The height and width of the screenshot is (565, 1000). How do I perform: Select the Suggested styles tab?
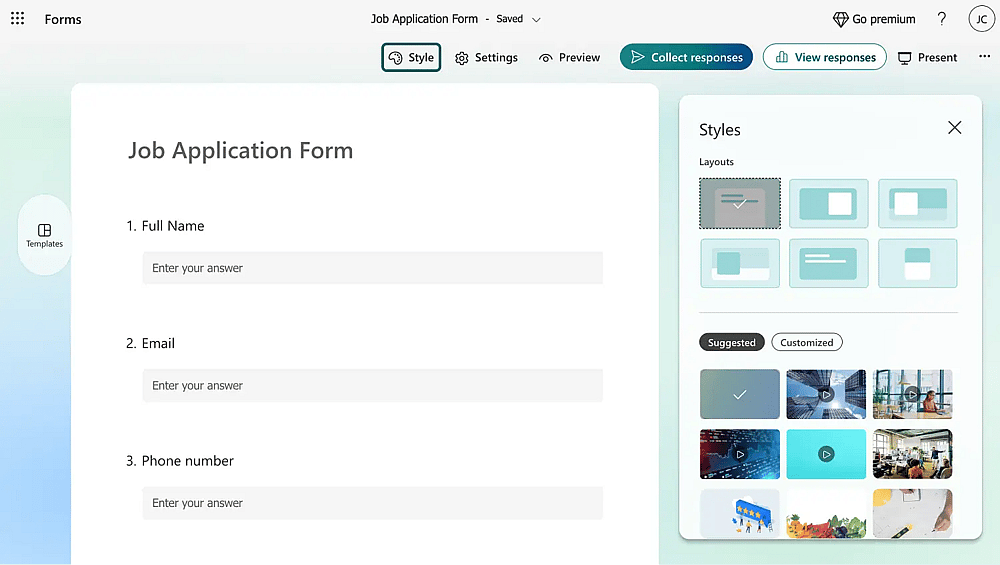coord(732,342)
